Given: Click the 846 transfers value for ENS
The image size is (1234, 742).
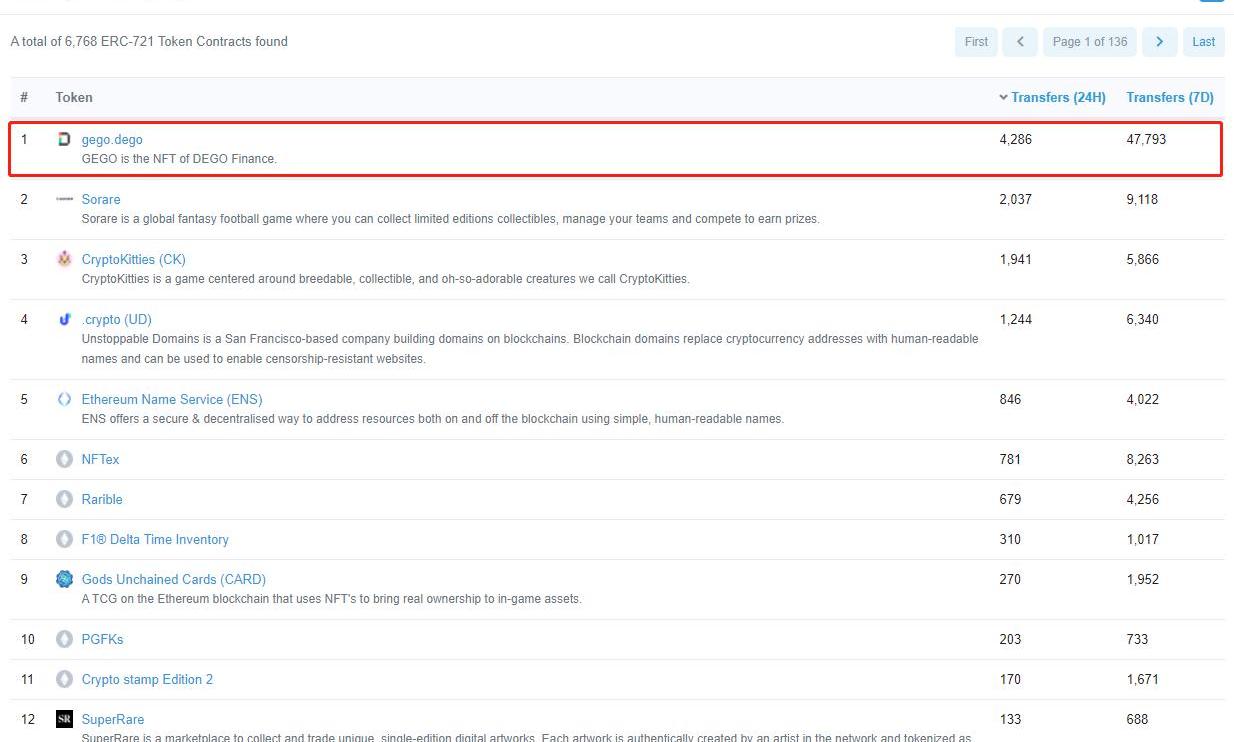Looking at the screenshot, I should [x=1010, y=399].
